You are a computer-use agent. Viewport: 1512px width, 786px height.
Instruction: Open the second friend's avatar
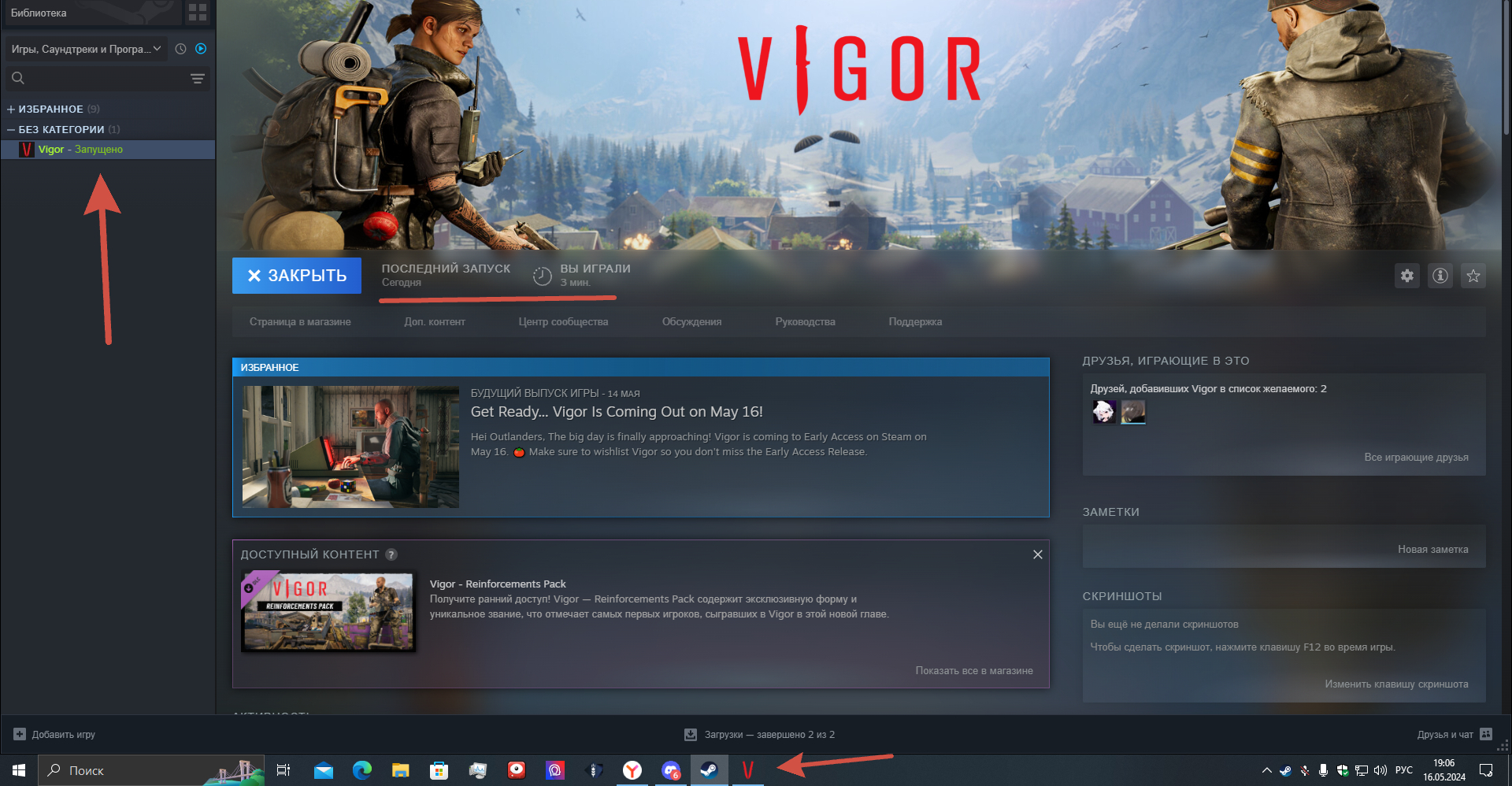[1133, 411]
